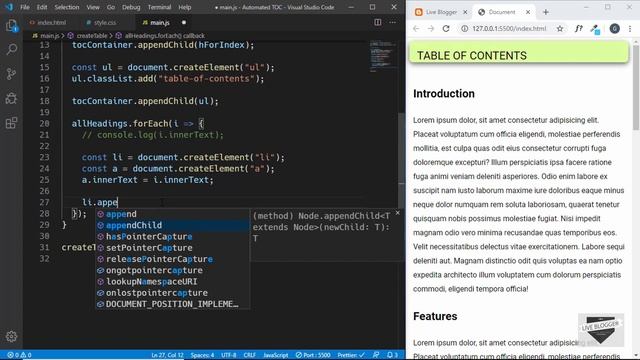The image size is (640, 360).
Task: Click the Split Editor icon
Action: pos(378,22)
